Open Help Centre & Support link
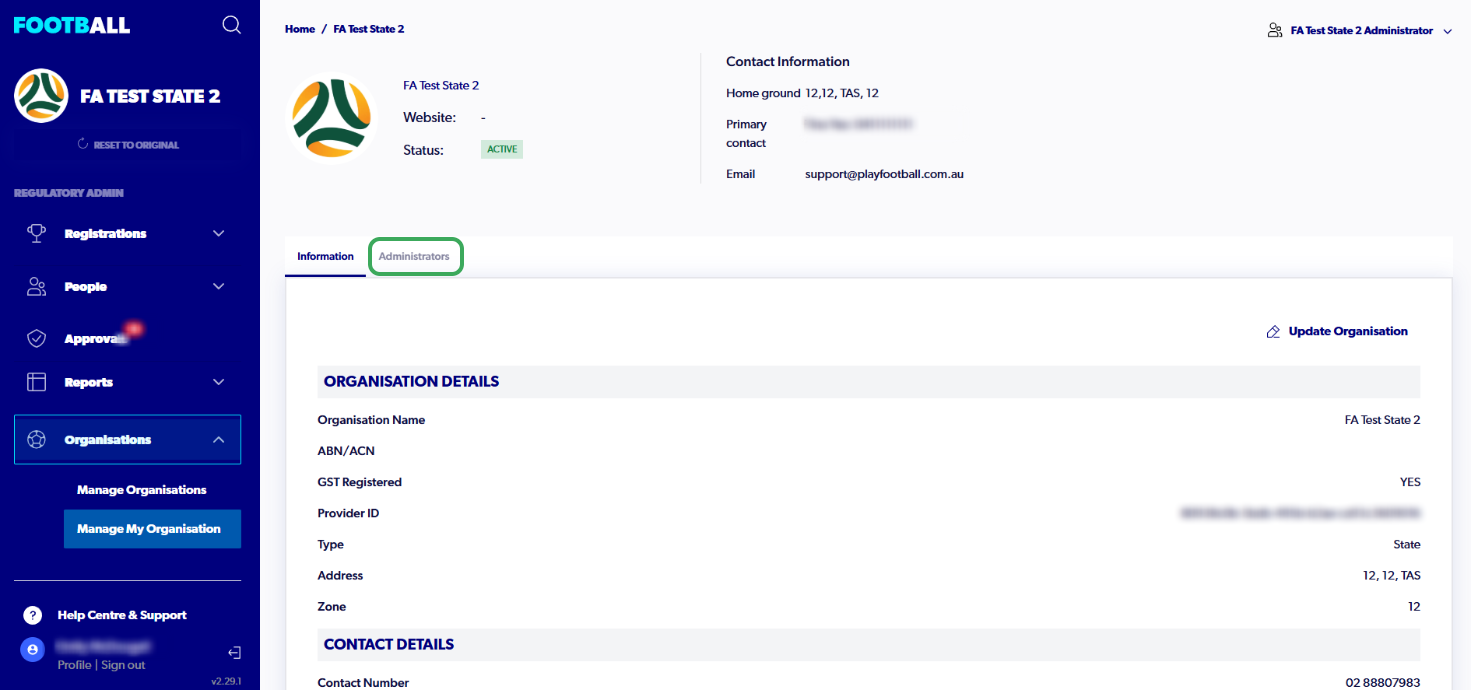This screenshot has width=1471, height=690. pyautogui.click(x=122, y=615)
